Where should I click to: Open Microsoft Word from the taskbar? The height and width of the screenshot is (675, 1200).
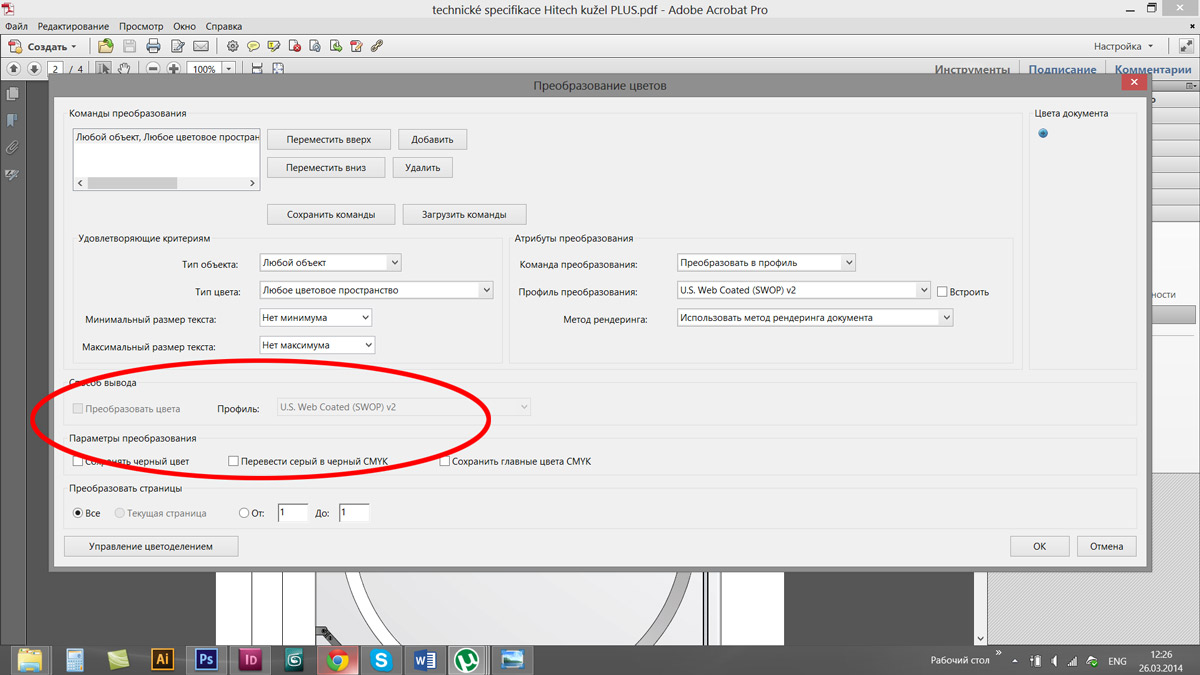pos(424,659)
